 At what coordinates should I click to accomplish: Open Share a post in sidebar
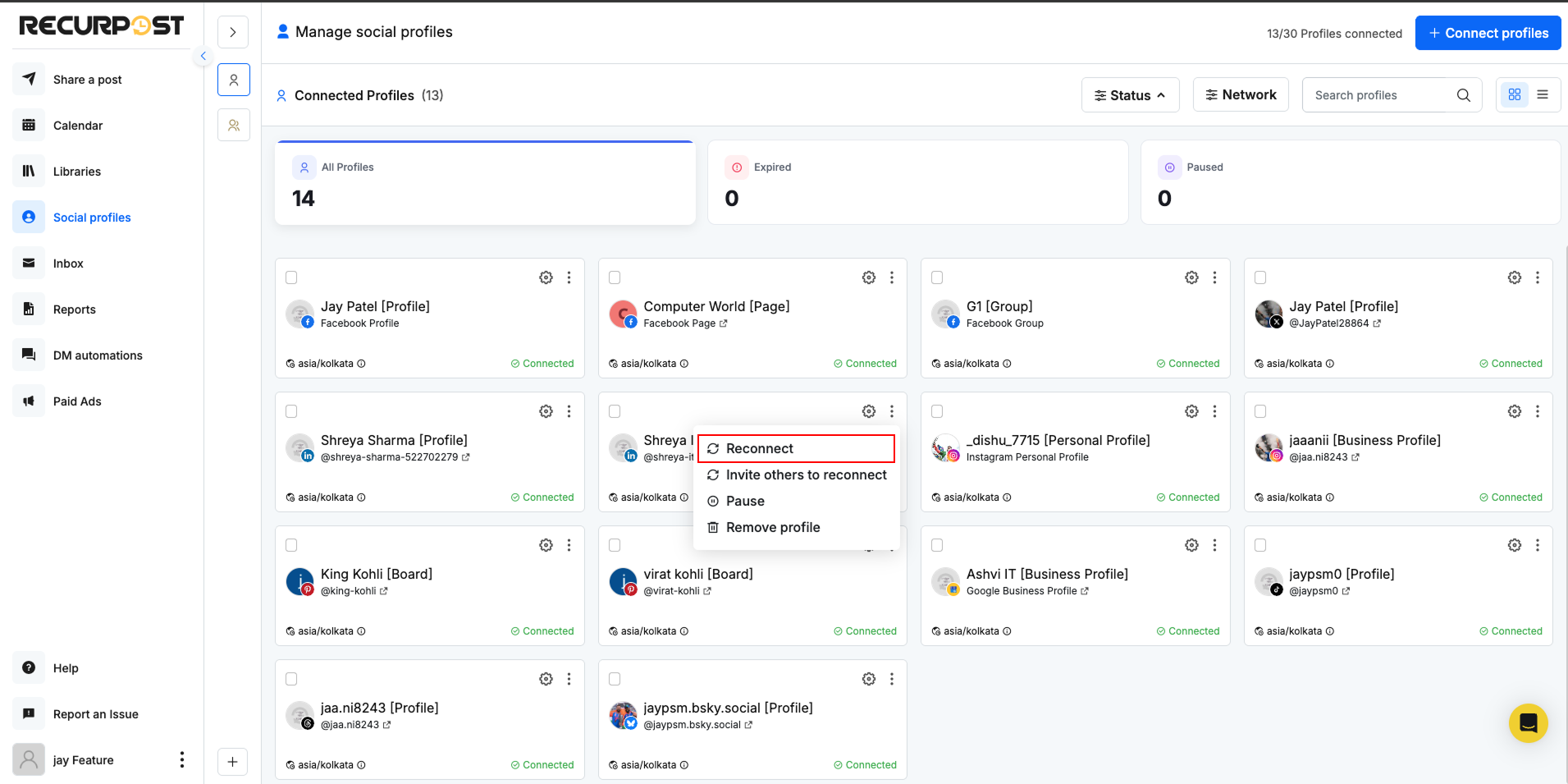(102, 80)
